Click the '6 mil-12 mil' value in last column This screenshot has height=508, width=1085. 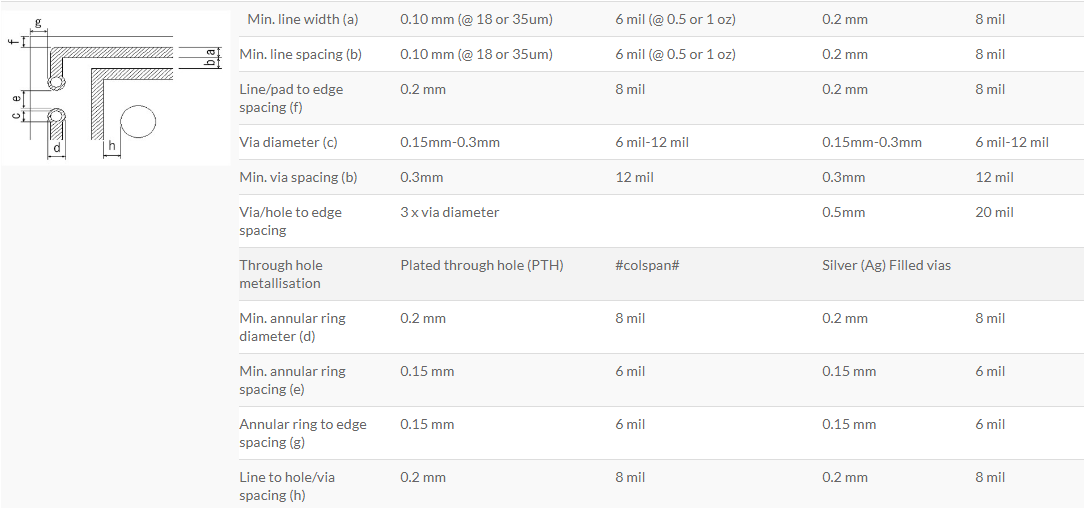(1012, 143)
